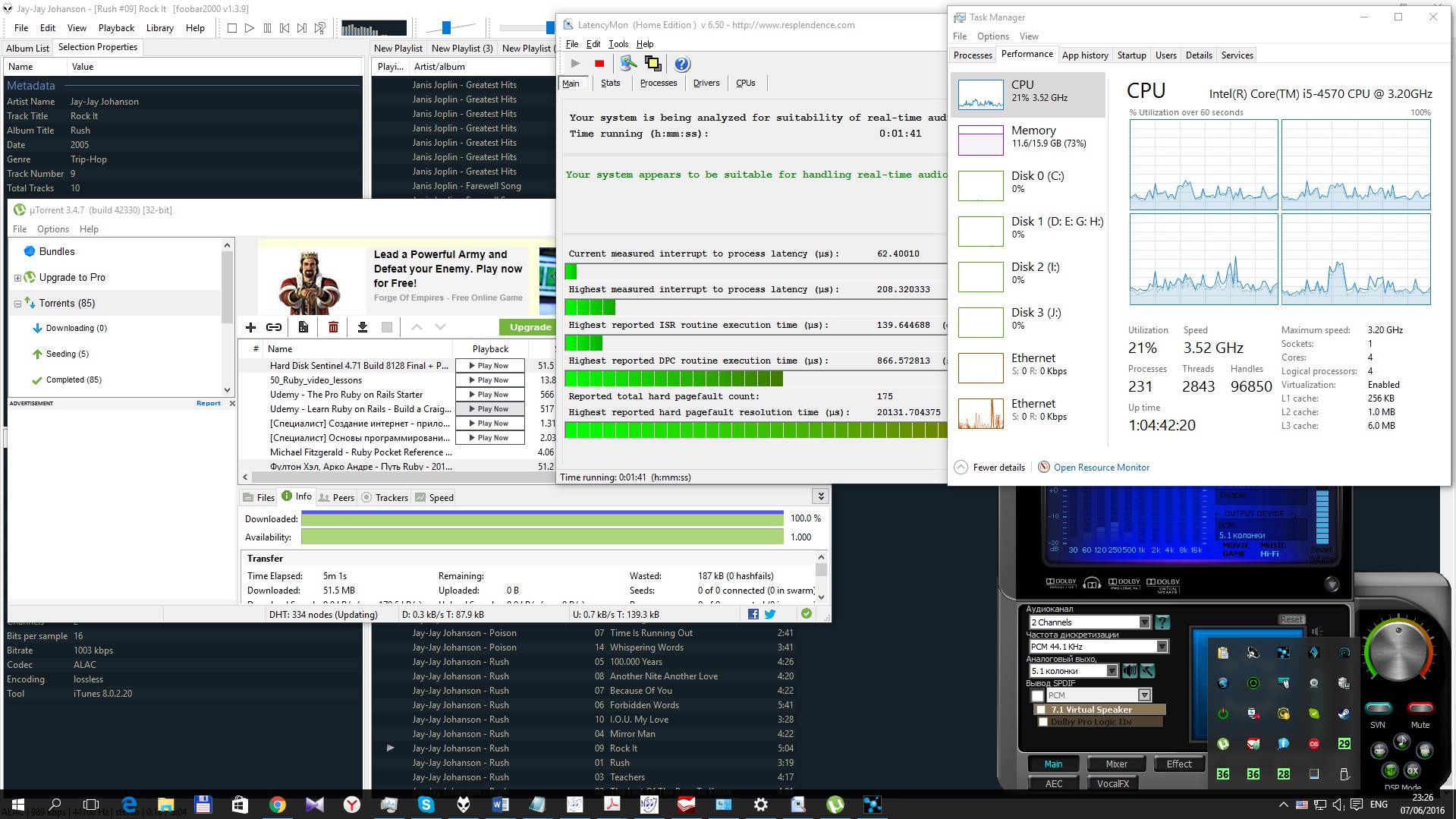1456x819 pixels.
Task: Toggle the HF DSP mode button
Action: pos(1390,771)
